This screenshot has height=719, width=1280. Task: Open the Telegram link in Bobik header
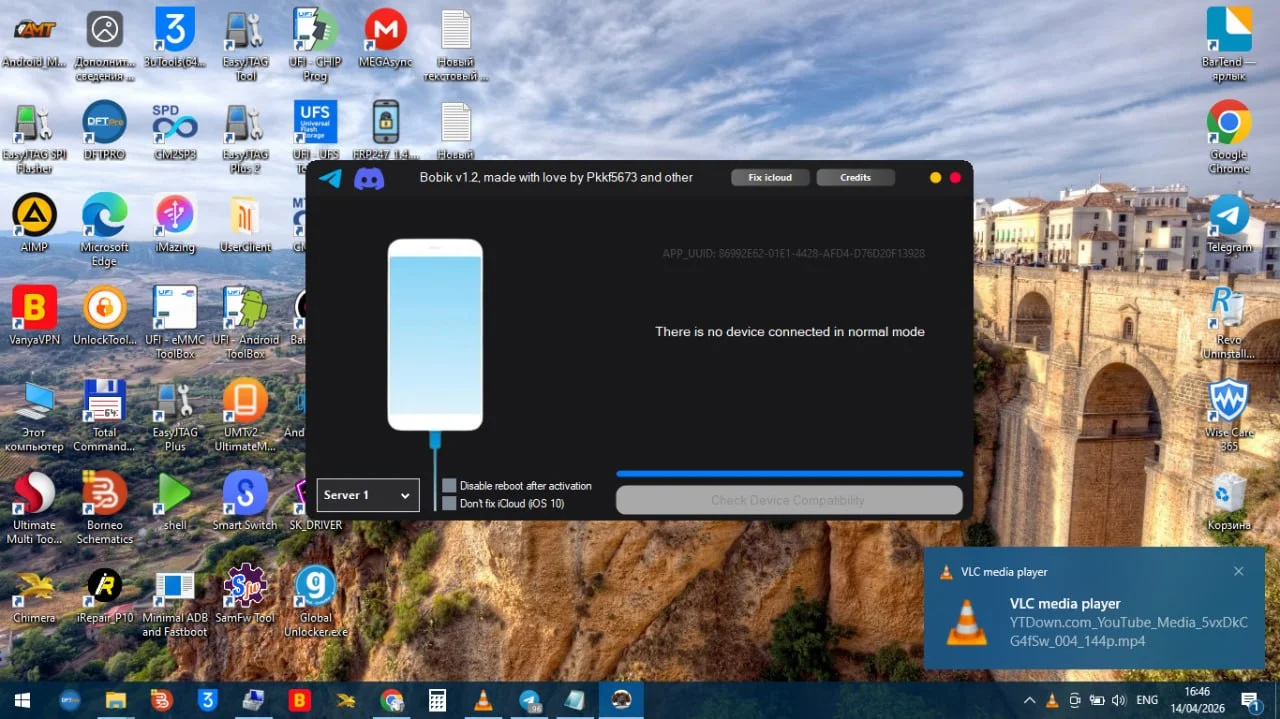330,178
